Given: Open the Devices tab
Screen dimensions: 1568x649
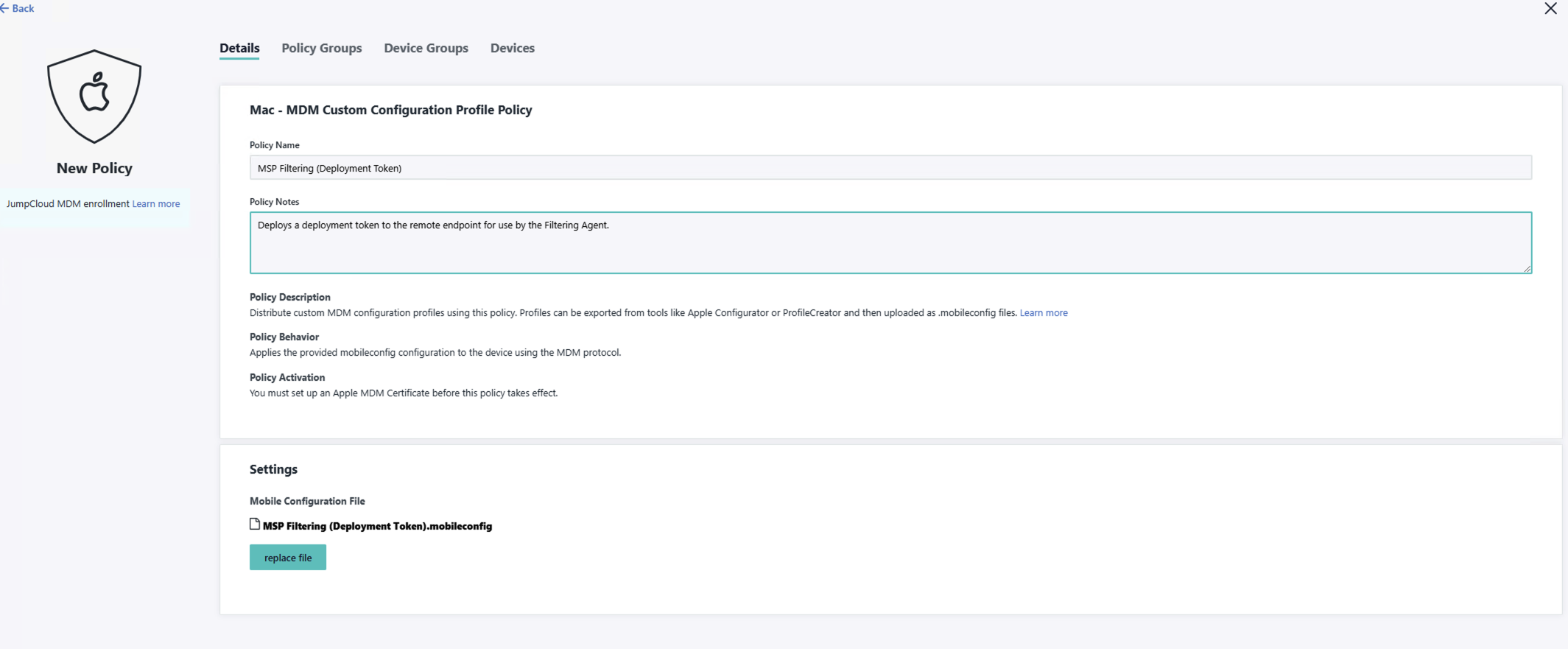Looking at the screenshot, I should [513, 48].
